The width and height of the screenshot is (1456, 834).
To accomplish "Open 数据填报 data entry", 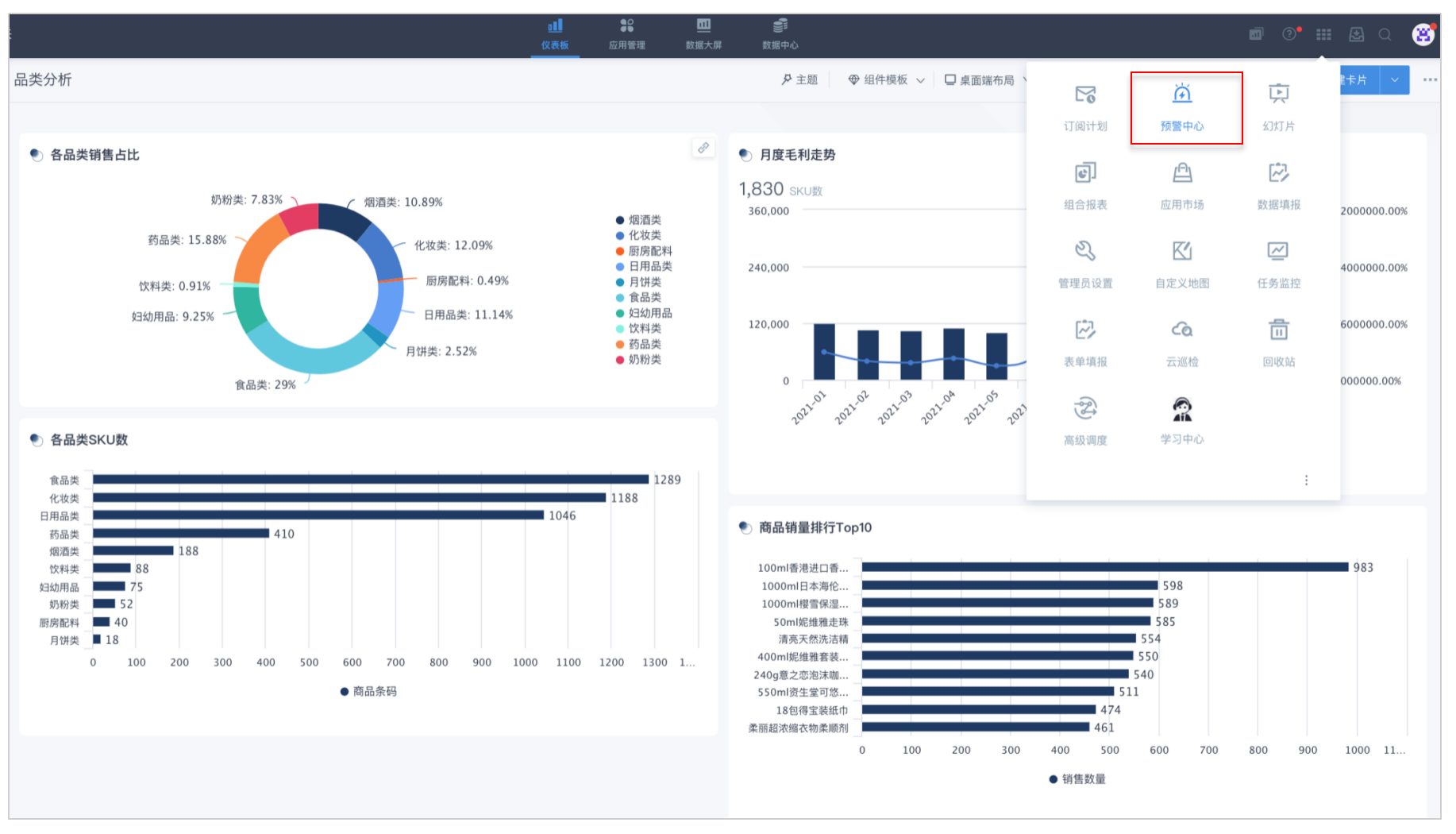I will pos(1278,186).
